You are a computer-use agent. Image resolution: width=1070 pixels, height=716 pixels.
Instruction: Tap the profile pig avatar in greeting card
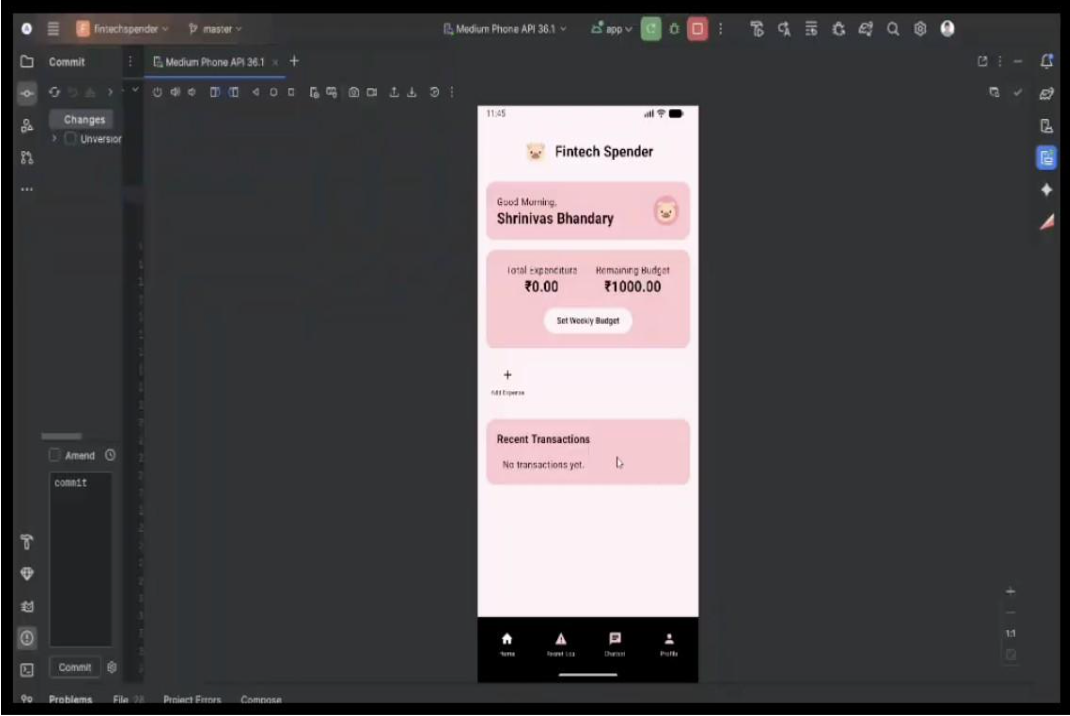coord(665,210)
